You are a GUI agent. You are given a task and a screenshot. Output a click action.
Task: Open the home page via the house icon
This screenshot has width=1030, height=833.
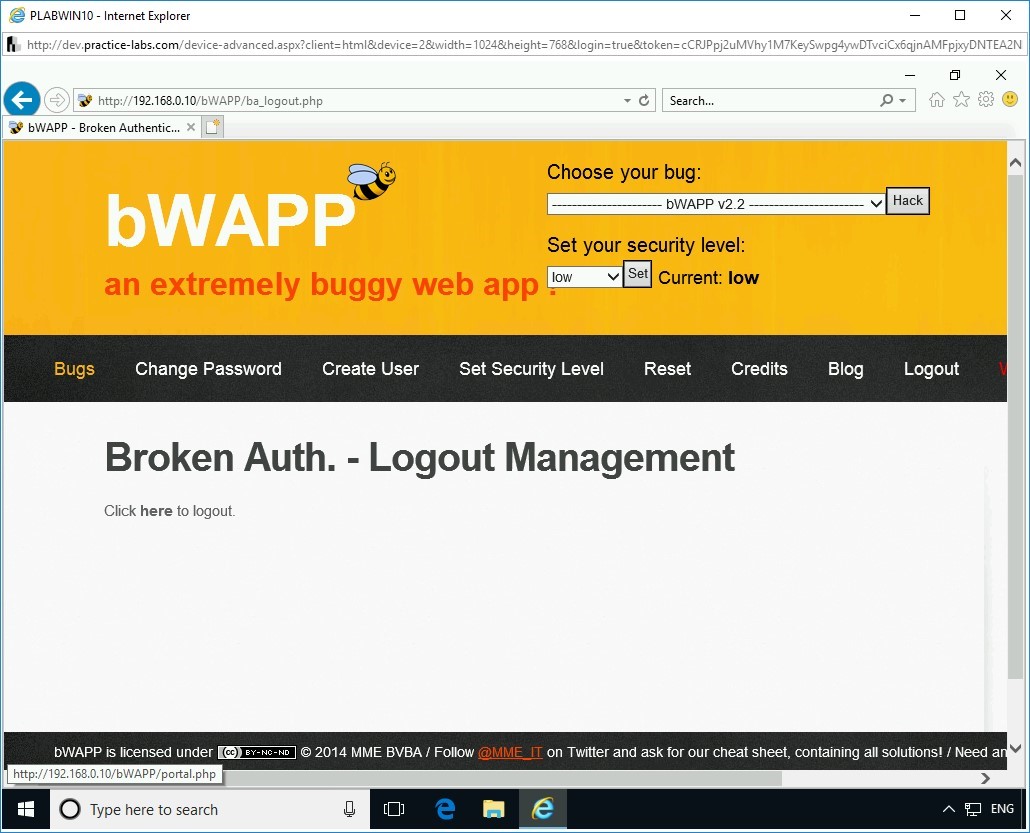[x=935, y=99]
